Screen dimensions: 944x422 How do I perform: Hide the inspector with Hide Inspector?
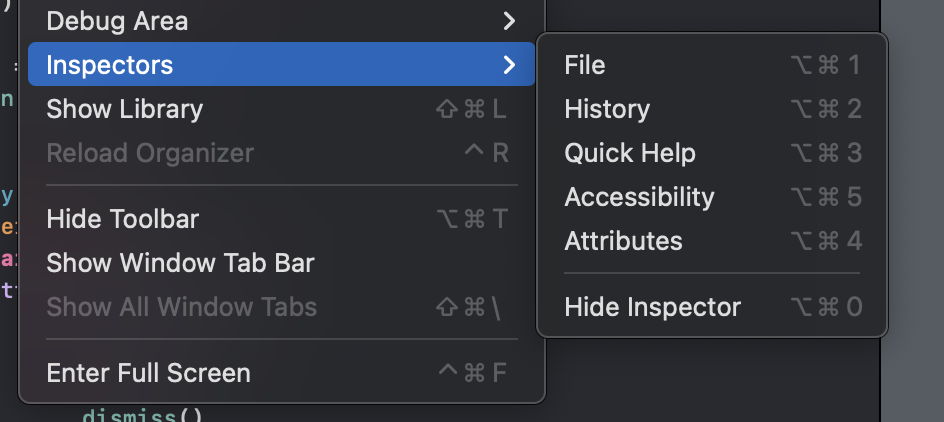point(652,307)
